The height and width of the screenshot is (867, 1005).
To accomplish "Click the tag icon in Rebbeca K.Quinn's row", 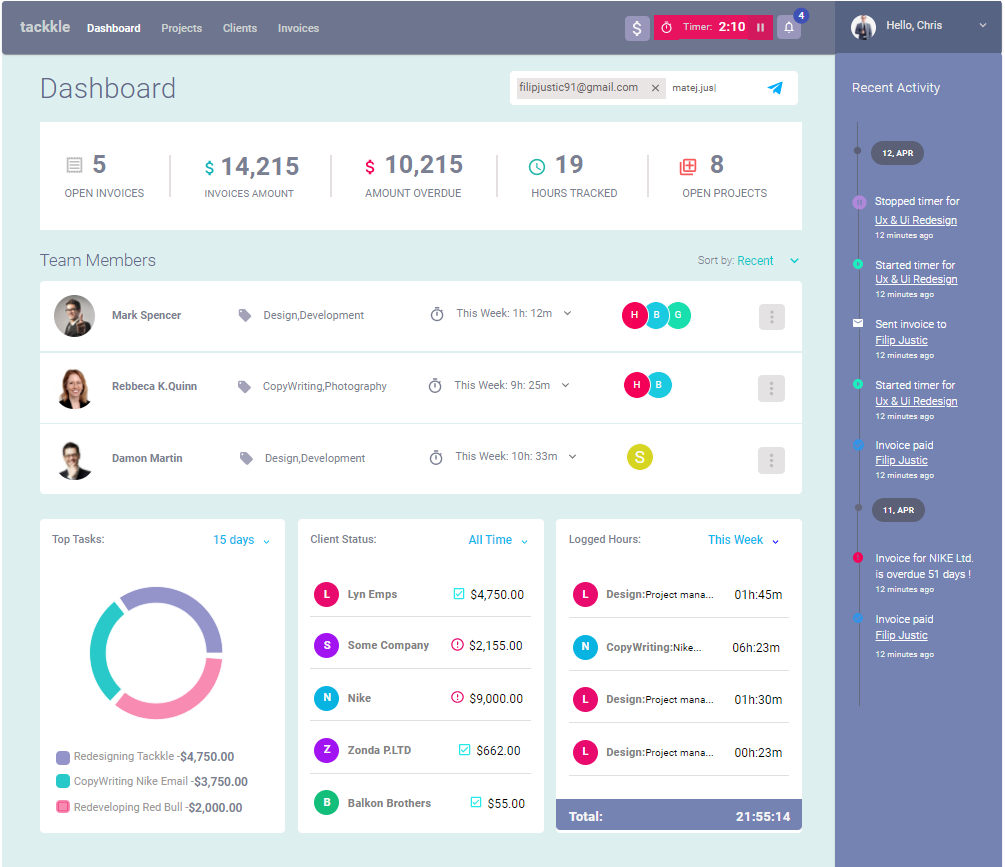I will pyautogui.click(x=244, y=386).
